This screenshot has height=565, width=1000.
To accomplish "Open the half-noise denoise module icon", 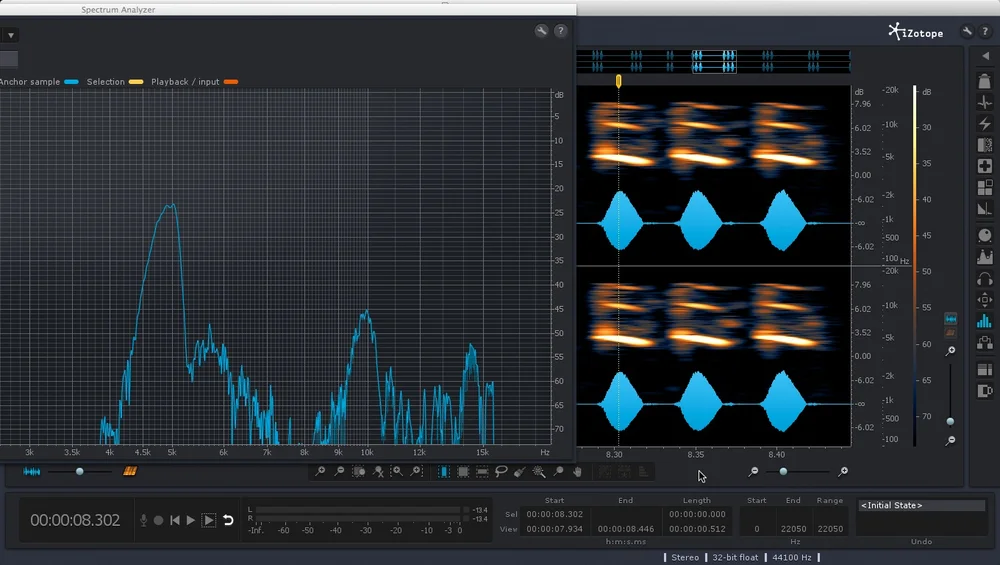I will click(x=985, y=145).
